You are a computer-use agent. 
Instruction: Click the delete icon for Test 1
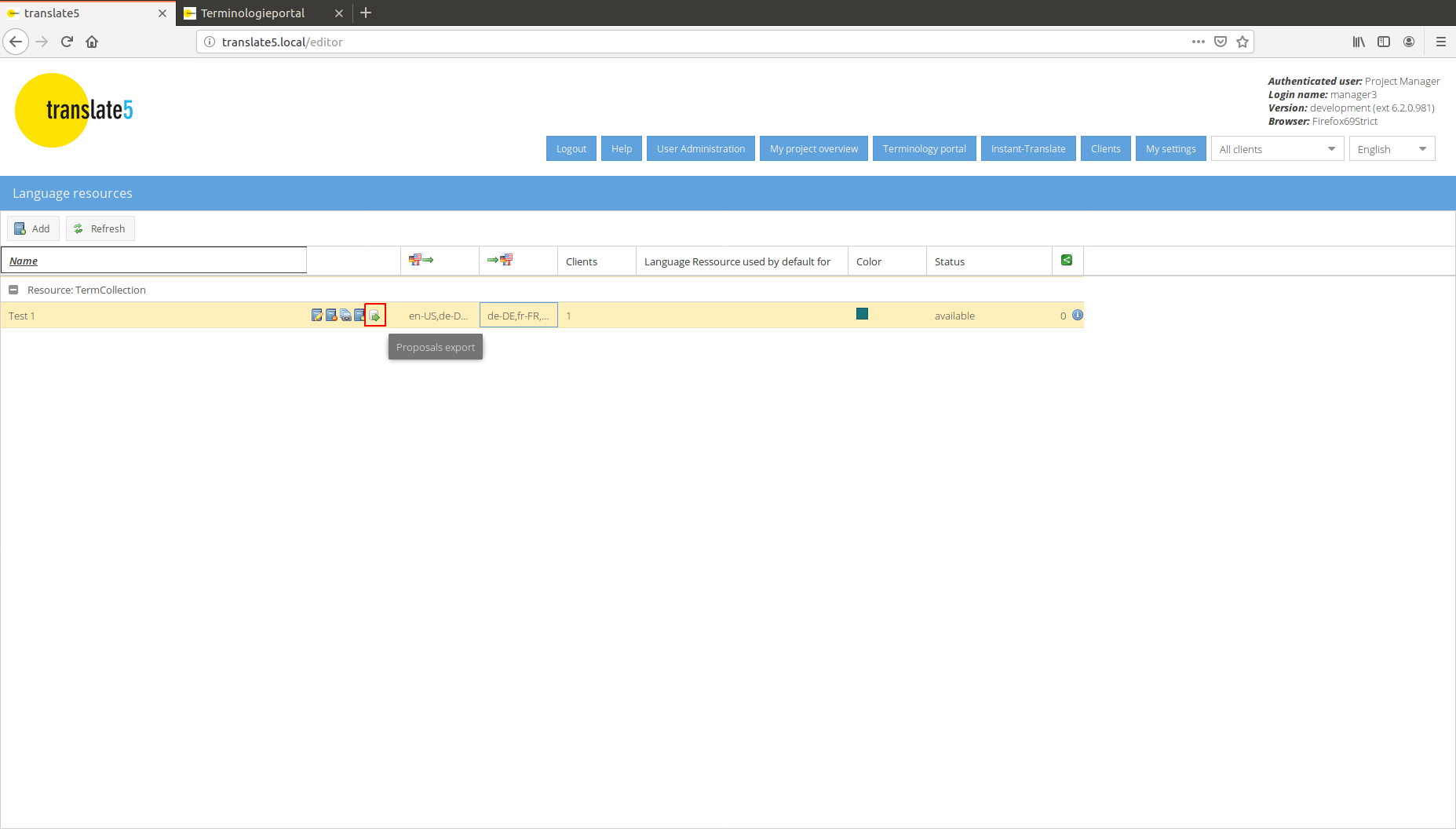coord(331,316)
